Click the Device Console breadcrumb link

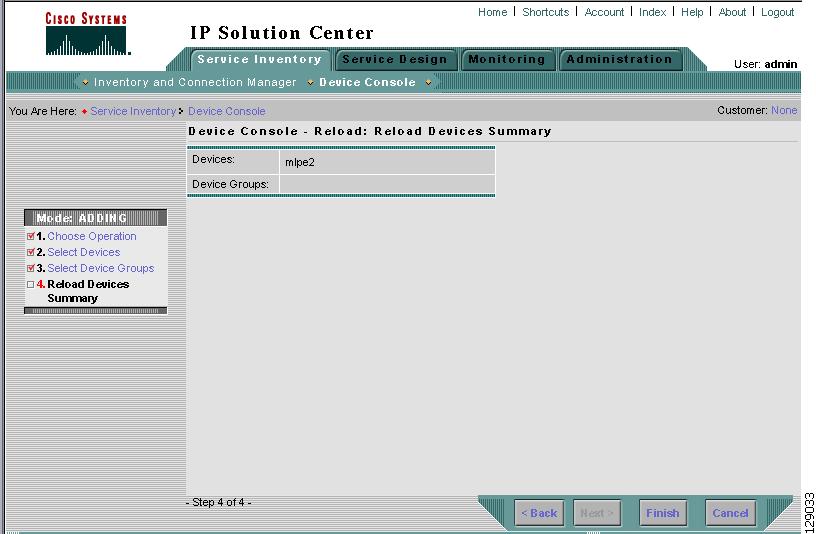click(226, 111)
